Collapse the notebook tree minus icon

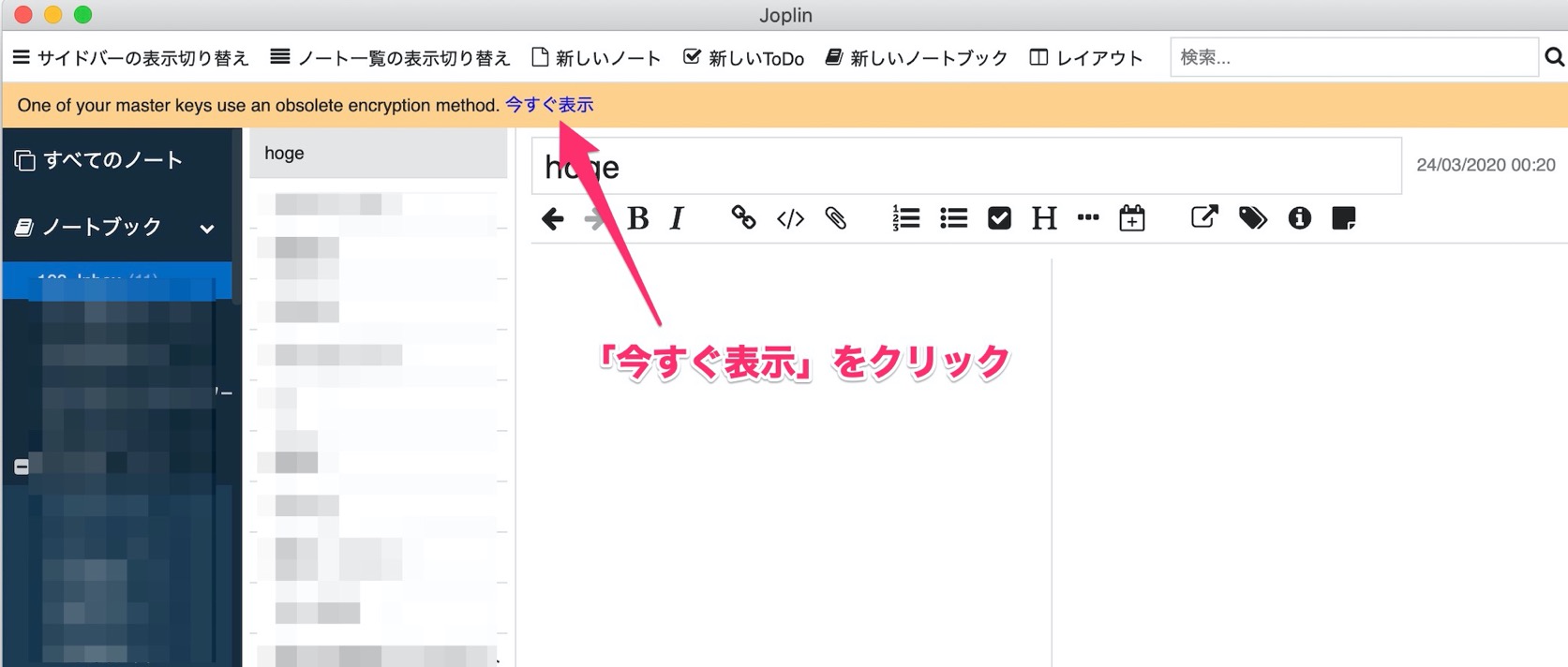pos(22,467)
